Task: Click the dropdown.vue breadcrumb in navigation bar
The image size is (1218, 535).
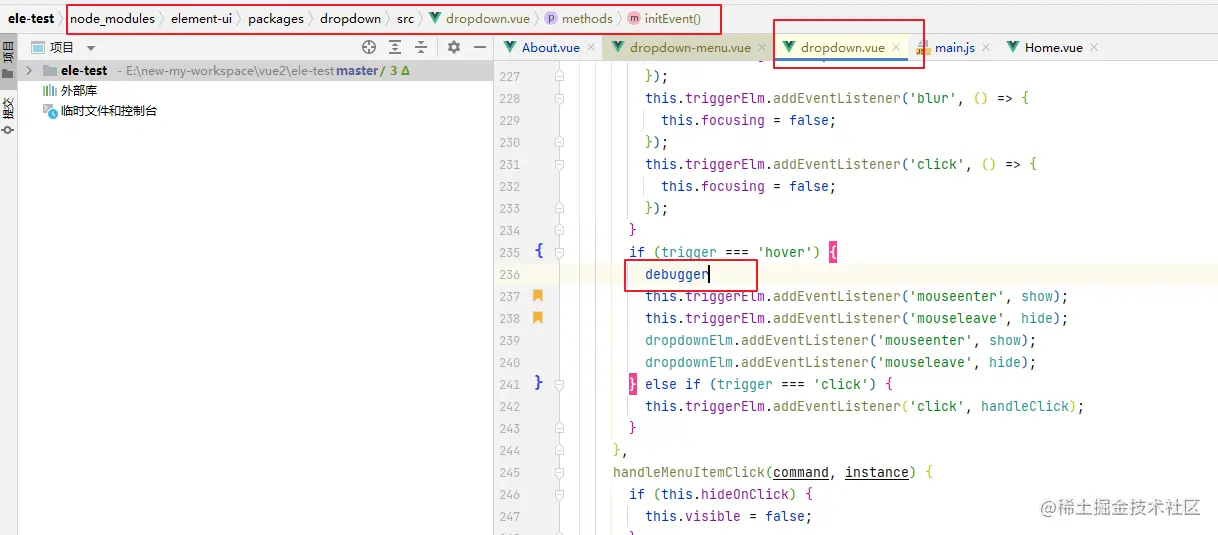Action: 481,18
